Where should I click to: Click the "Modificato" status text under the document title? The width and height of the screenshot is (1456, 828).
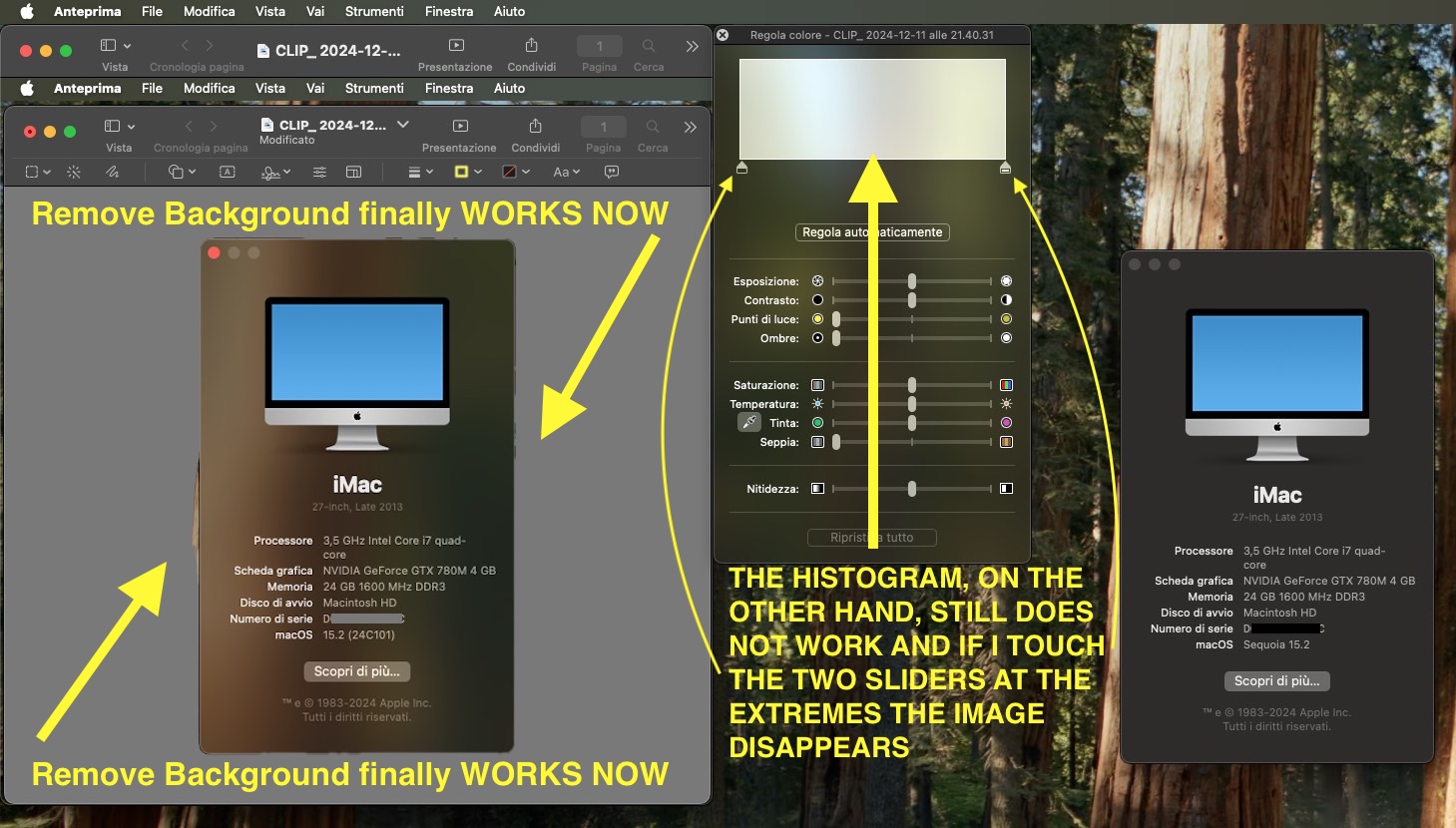(287, 141)
